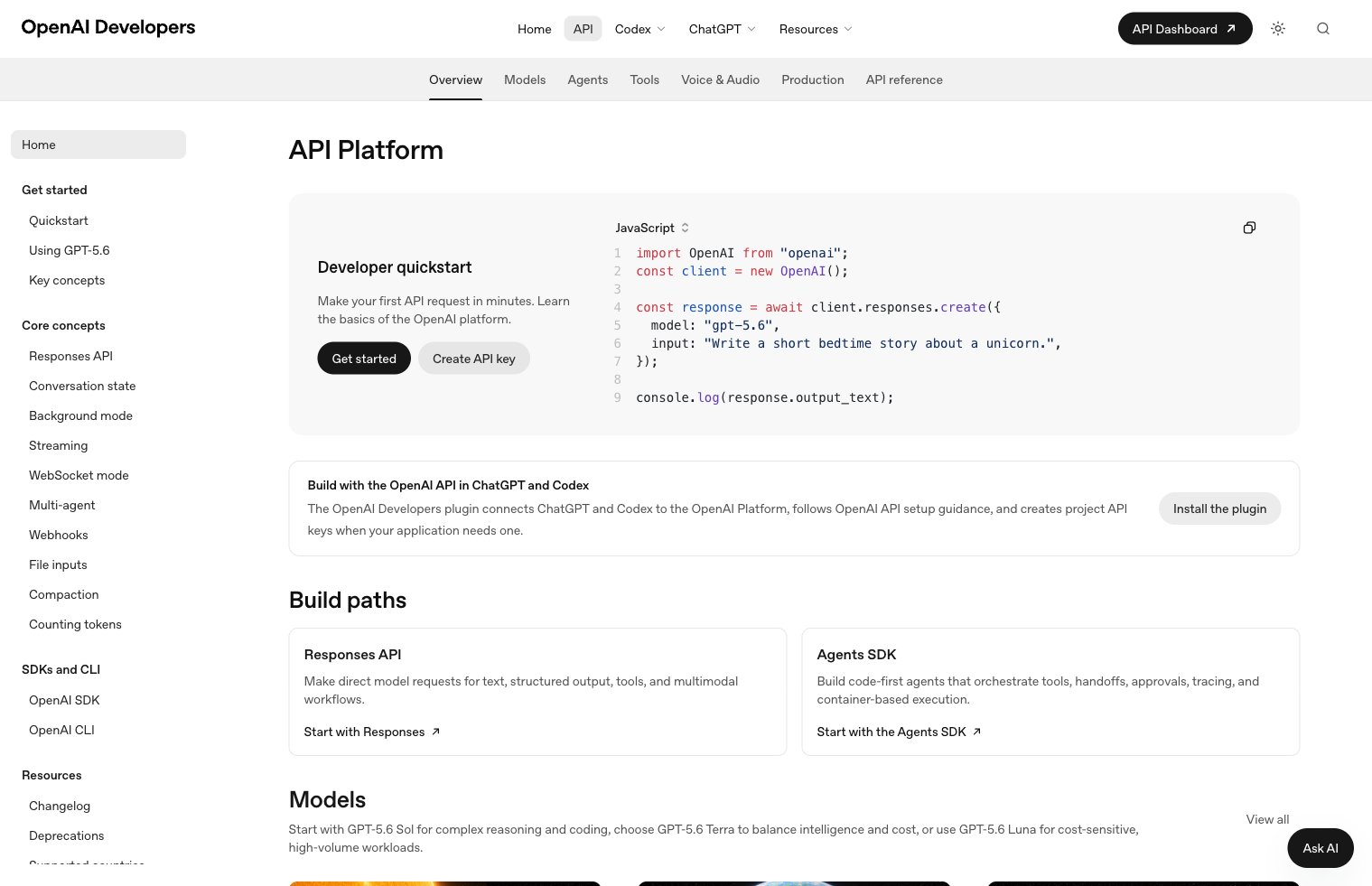Open Key concepts sidebar page
Screen dimensions: 1372x886
[67, 280]
